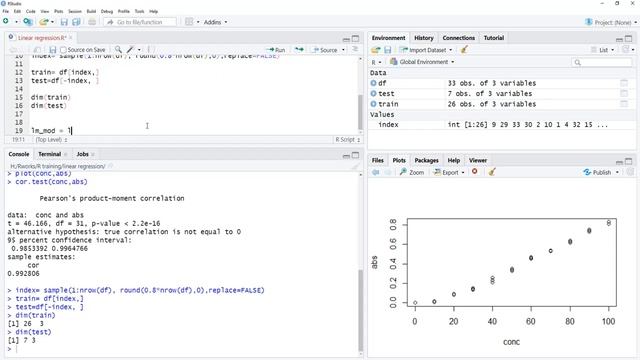This screenshot has width=640, height=360.
Task: Clear Environment objects with broom
Action: tap(464, 50)
